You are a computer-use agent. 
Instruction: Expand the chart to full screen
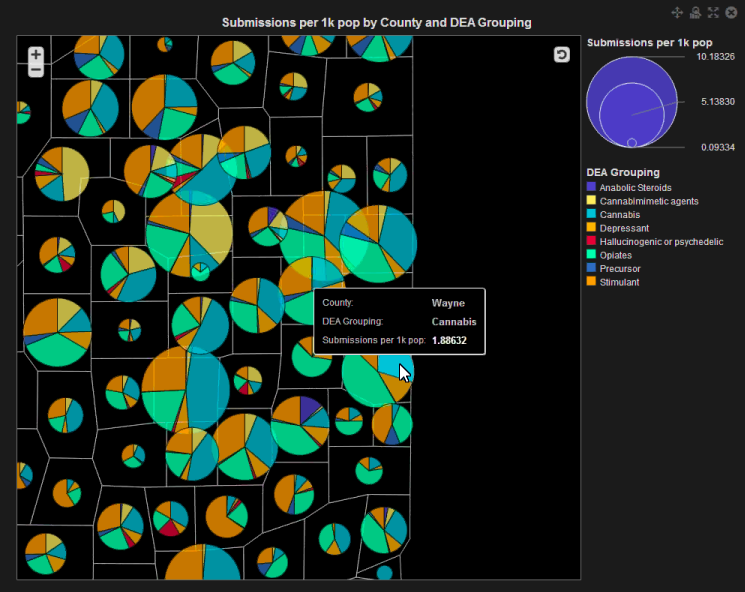713,12
